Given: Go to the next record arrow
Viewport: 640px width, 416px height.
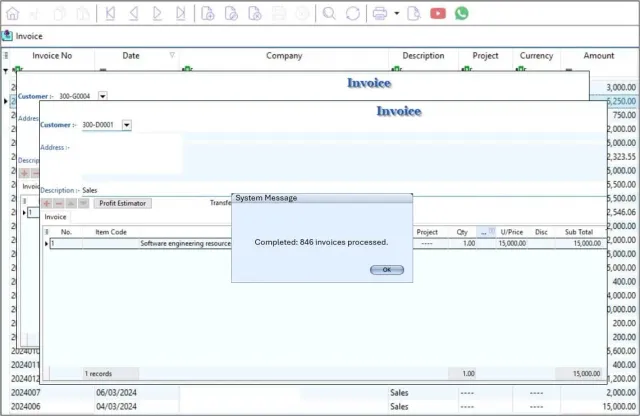Looking at the screenshot, I should [x=157, y=13].
